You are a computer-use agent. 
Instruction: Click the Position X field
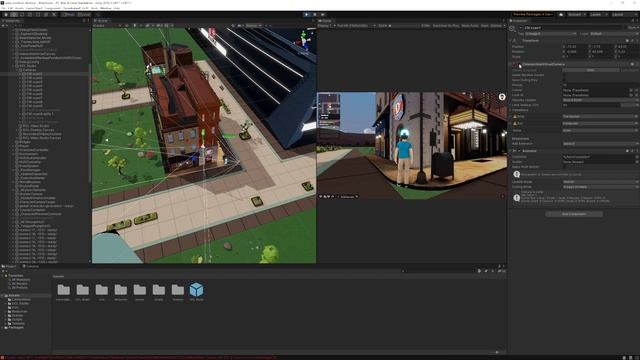tap(576, 47)
